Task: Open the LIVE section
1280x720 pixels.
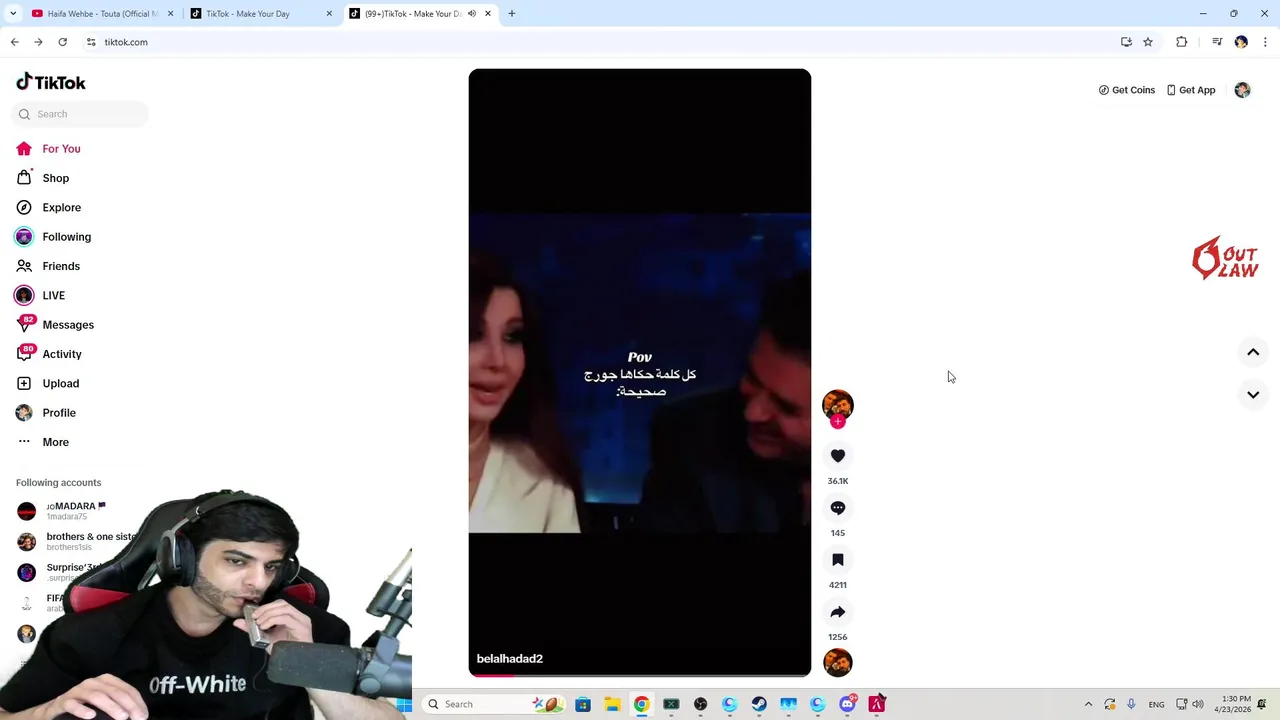Action: pos(53,296)
